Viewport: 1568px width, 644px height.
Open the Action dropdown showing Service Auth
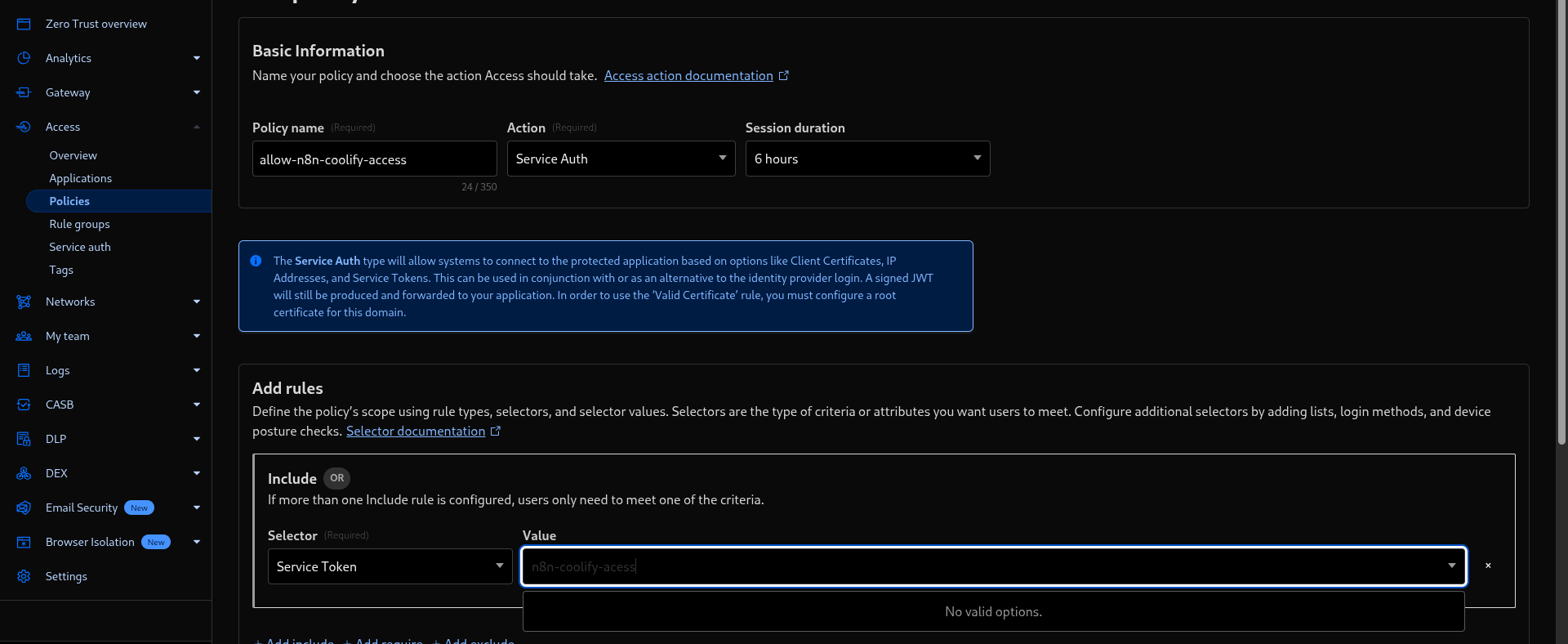pyautogui.click(x=621, y=159)
